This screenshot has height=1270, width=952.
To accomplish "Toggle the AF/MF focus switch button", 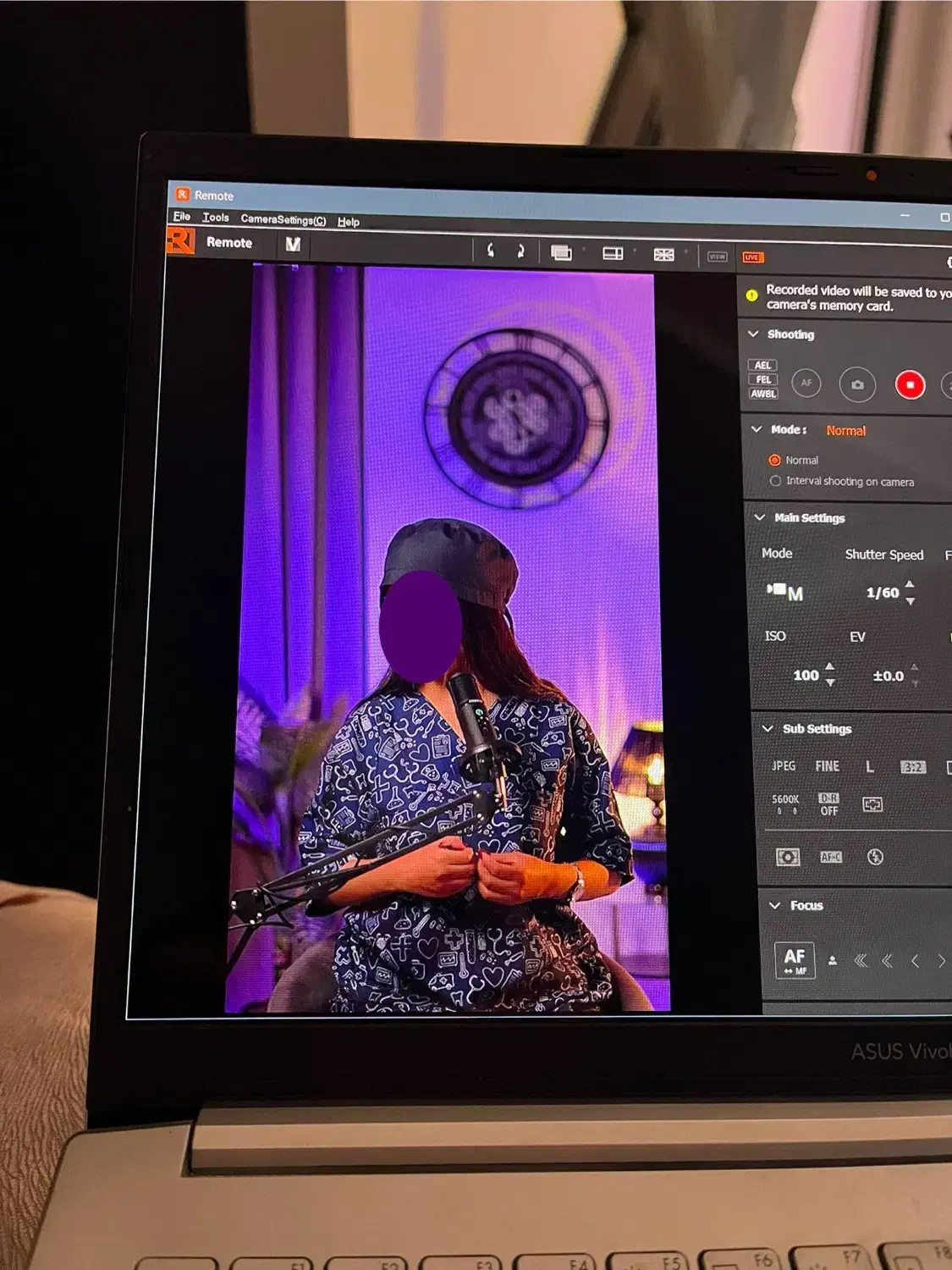I will pos(795,960).
